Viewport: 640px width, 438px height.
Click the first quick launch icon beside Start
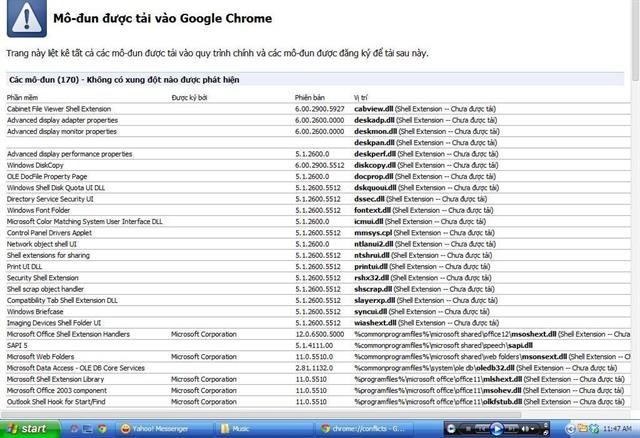point(74,429)
